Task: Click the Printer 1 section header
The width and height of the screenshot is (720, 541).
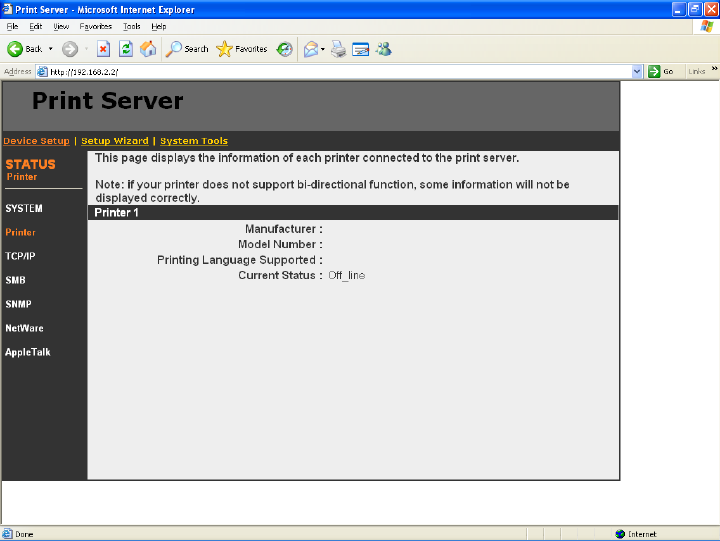Action: click(x=353, y=213)
